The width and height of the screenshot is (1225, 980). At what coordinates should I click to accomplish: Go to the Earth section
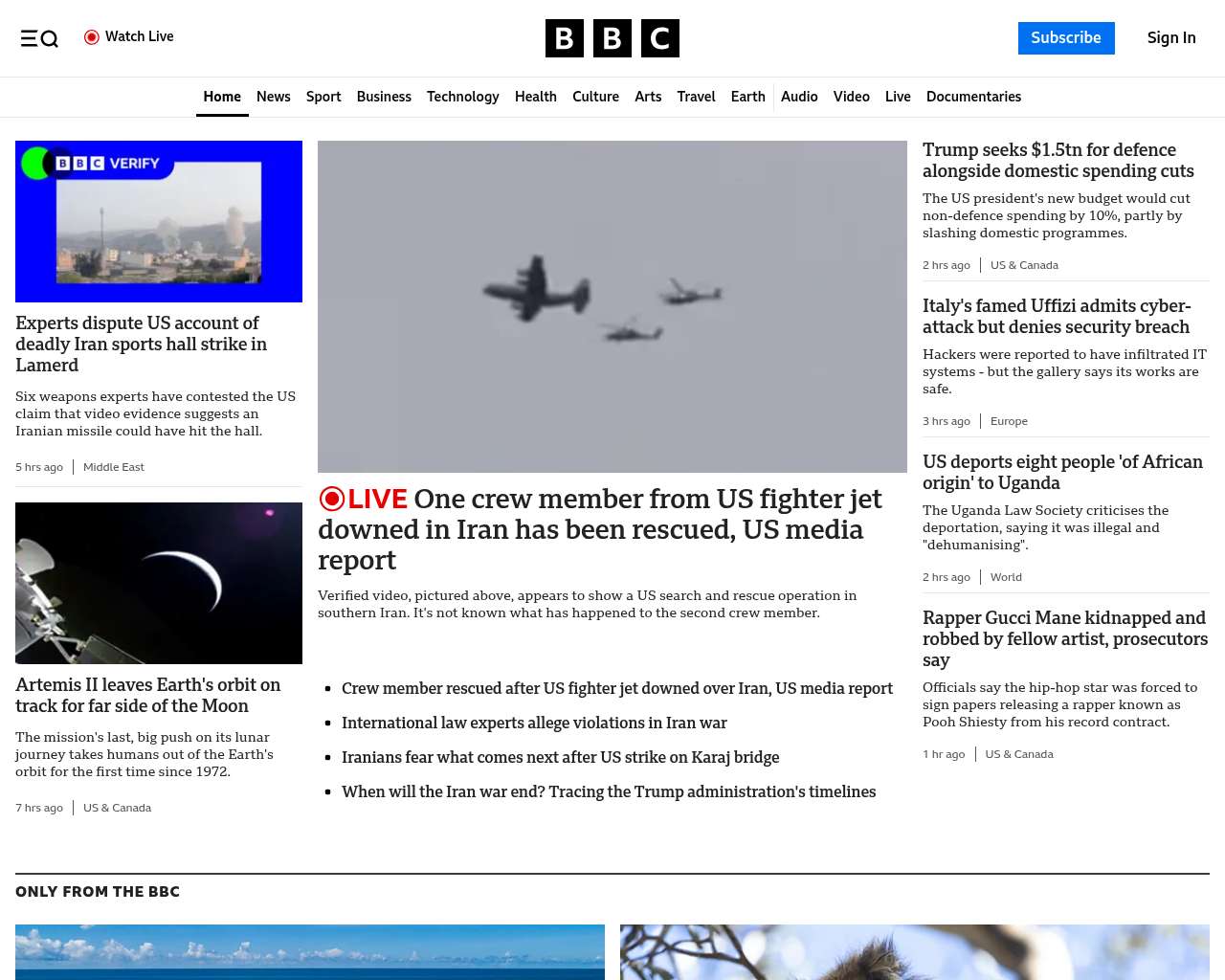(x=747, y=97)
